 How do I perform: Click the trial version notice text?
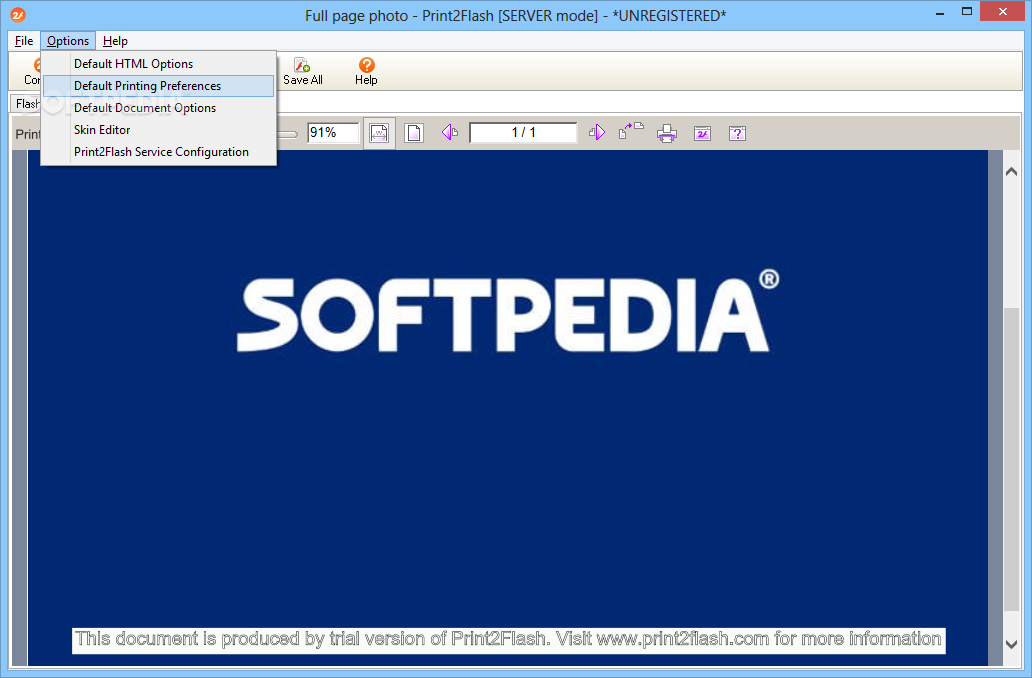click(x=508, y=639)
